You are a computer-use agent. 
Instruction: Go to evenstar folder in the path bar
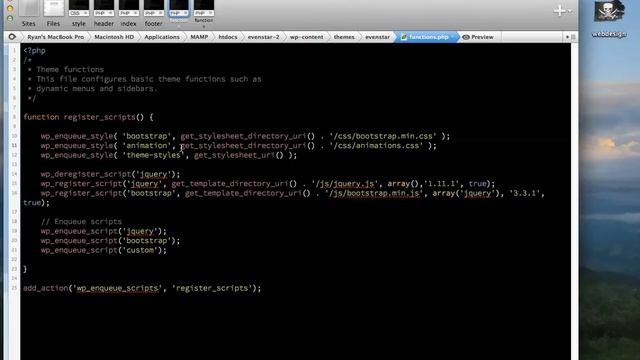(377, 37)
